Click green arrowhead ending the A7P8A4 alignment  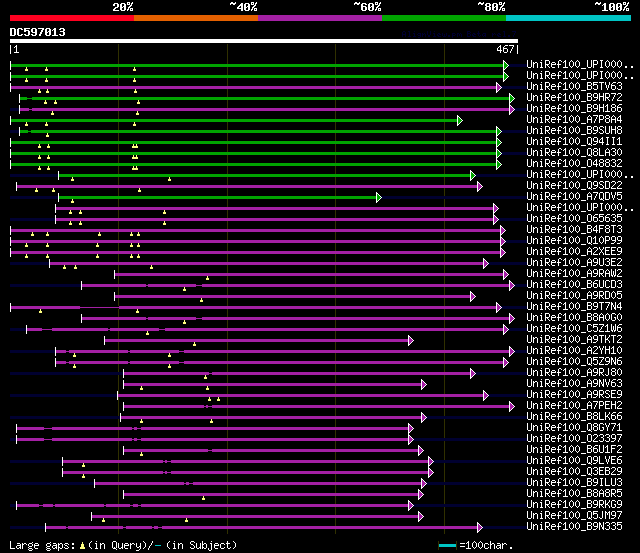pos(460,120)
